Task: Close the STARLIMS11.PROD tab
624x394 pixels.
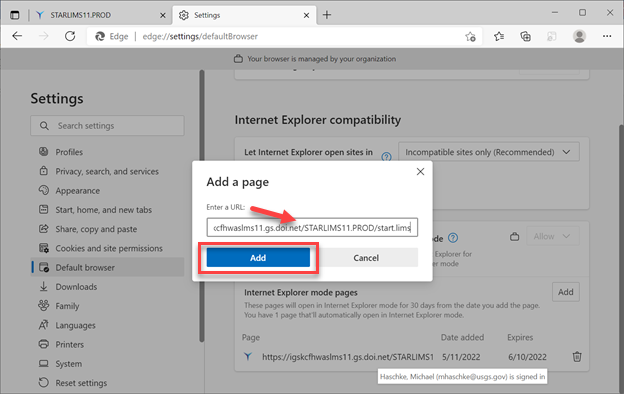Action: click(x=163, y=15)
